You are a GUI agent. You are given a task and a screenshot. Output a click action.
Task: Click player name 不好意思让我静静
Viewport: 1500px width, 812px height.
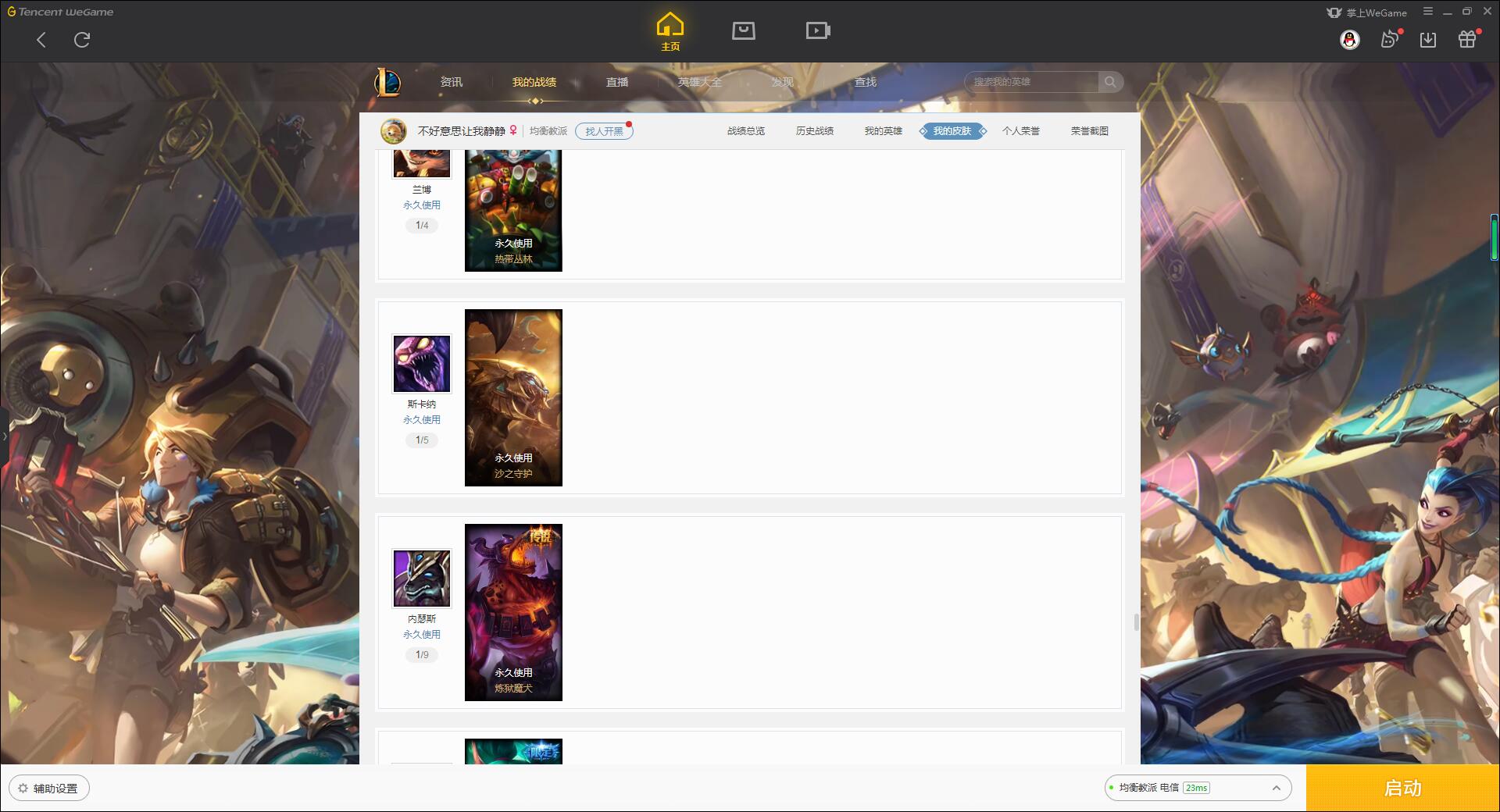coord(462,131)
